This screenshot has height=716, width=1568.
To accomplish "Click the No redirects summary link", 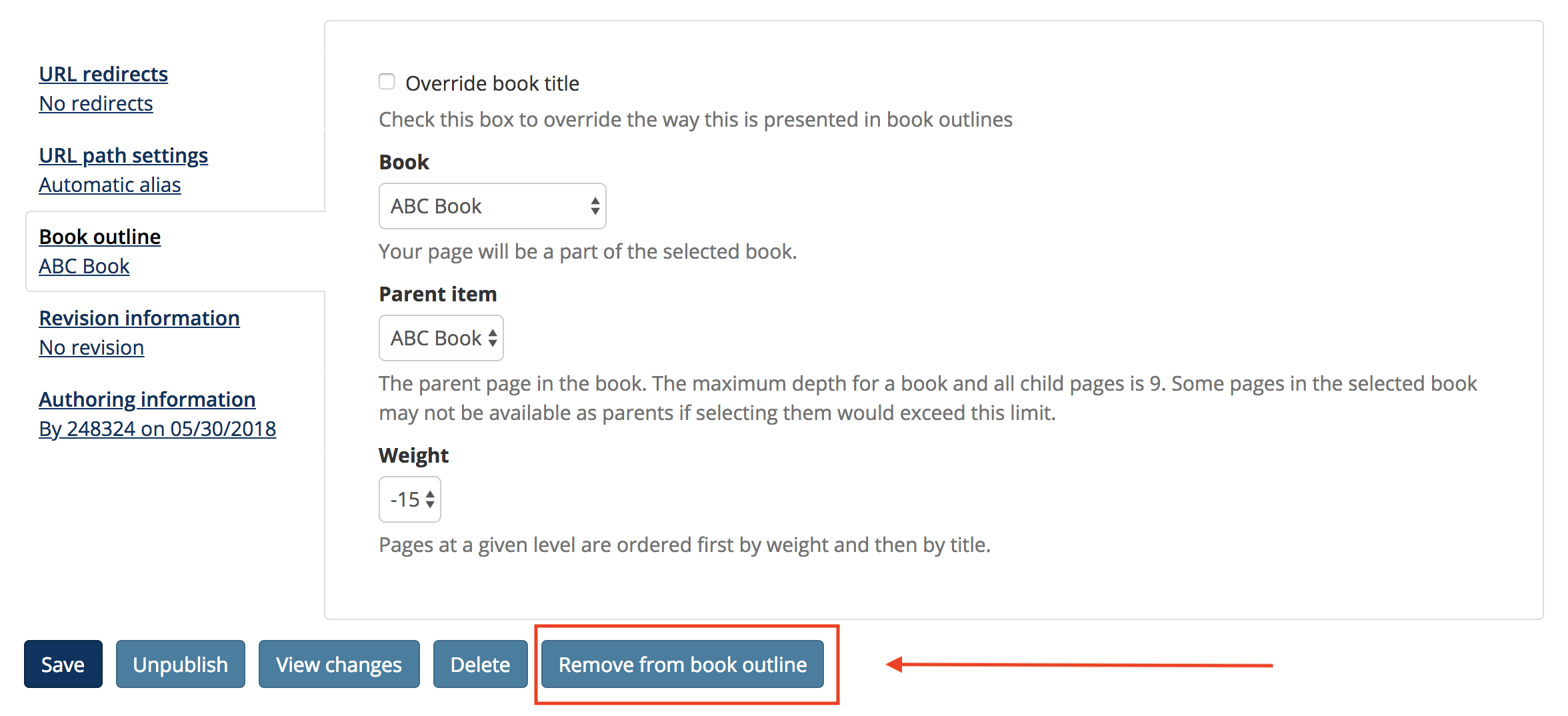I will point(96,103).
